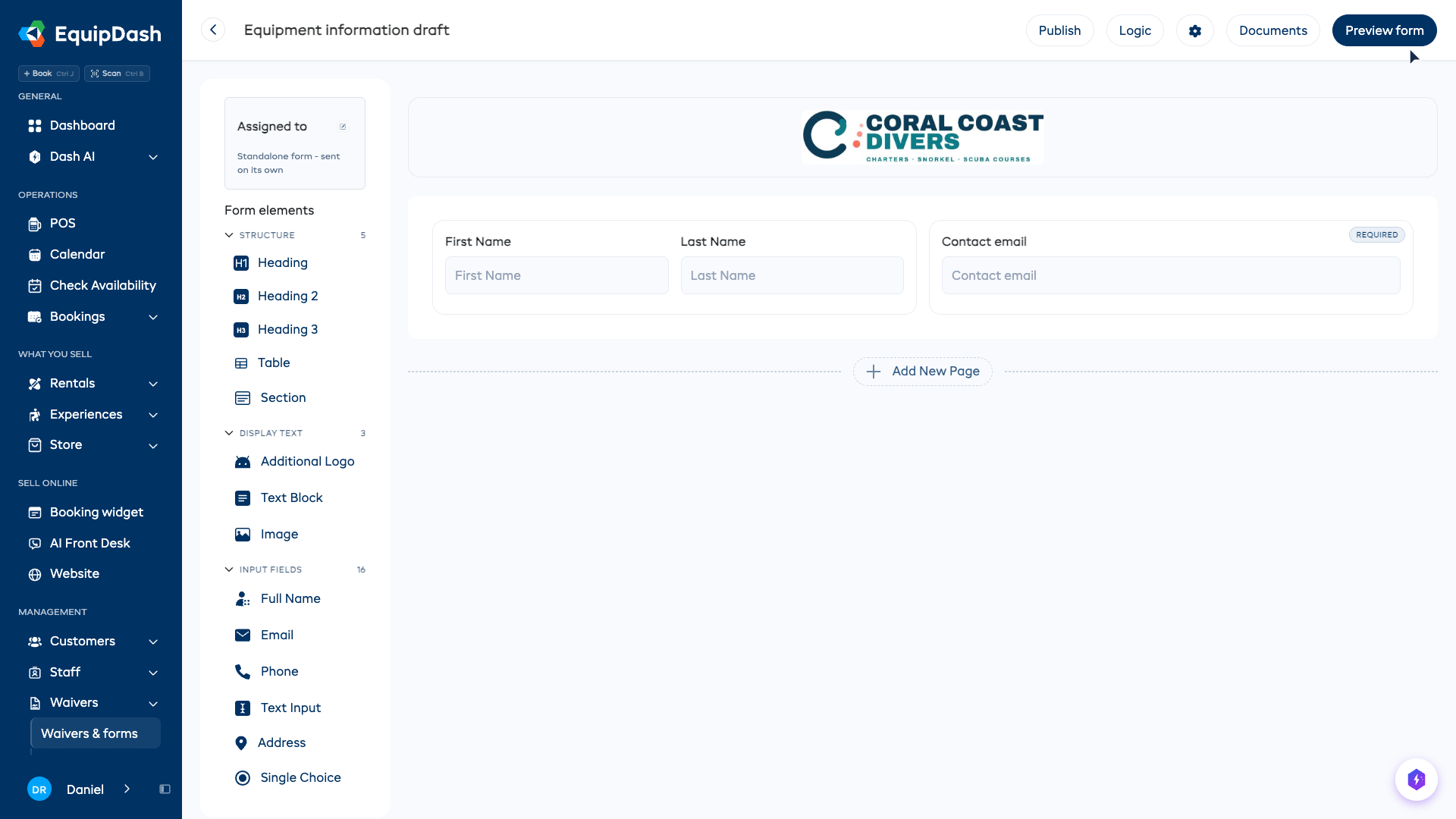
Task: Click the Contact email input field
Action: 1171,275
